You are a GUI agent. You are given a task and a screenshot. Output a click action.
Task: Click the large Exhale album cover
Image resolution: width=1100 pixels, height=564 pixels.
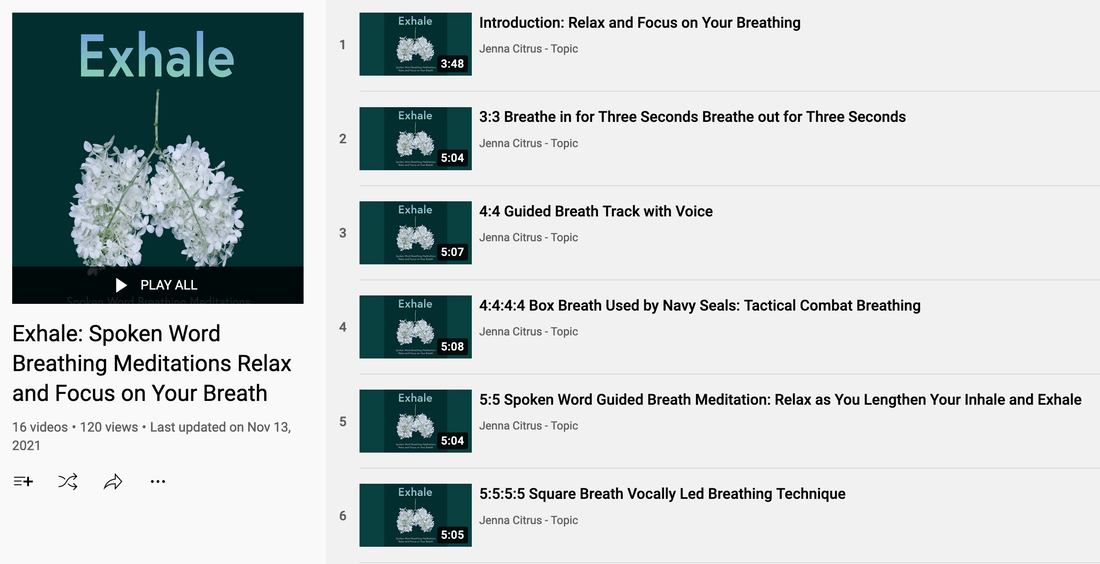point(158,158)
